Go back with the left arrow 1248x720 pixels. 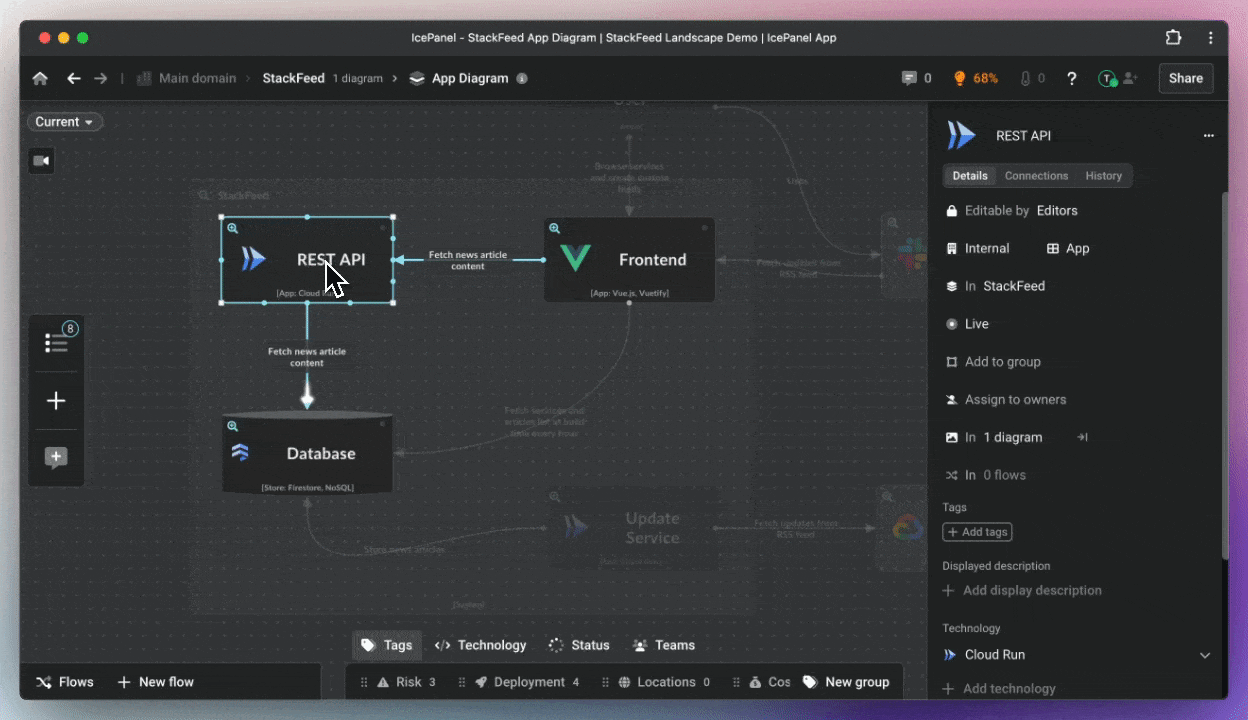pyautogui.click(x=73, y=78)
